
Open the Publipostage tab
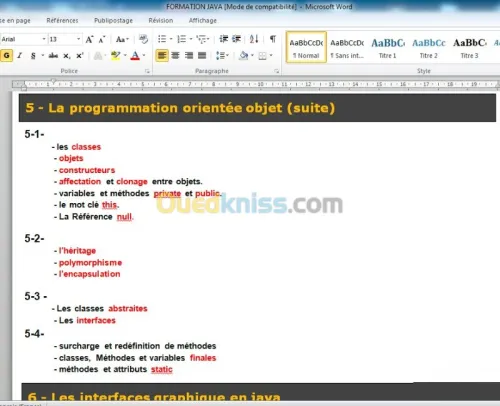[x=113, y=21]
